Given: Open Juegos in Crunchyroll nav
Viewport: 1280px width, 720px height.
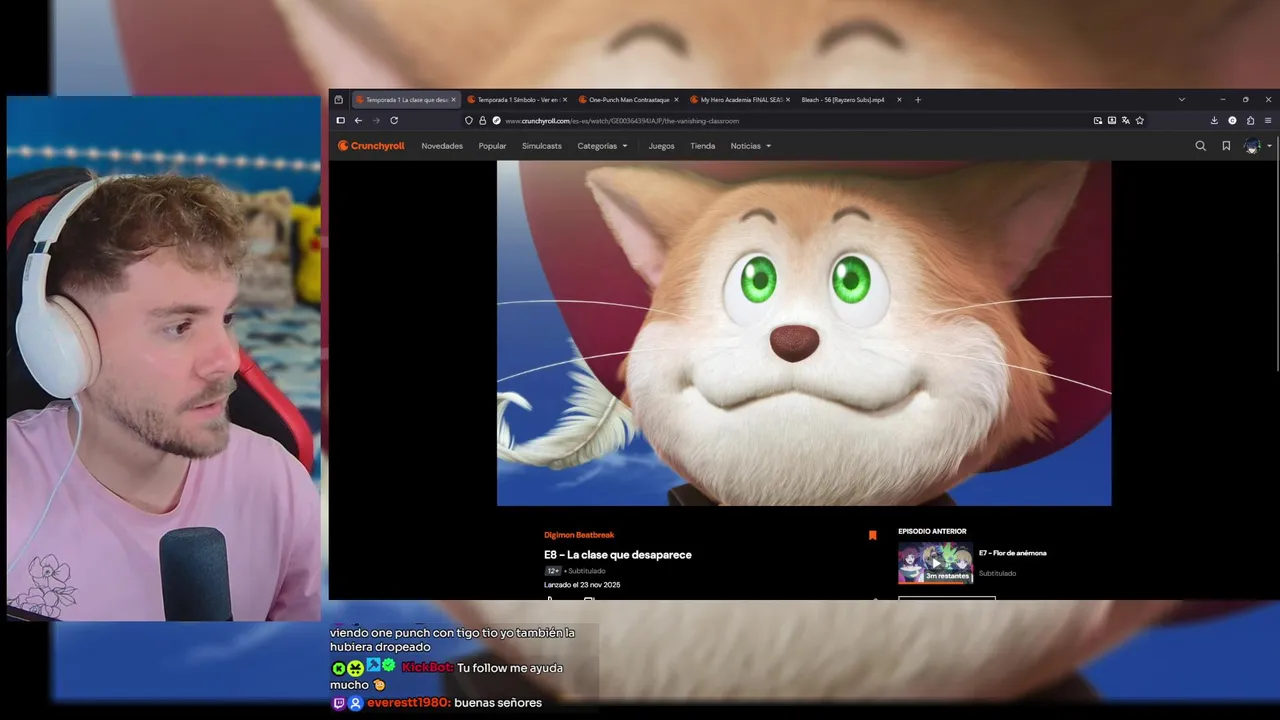Looking at the screenshot, I should click(x=661, y=146).
